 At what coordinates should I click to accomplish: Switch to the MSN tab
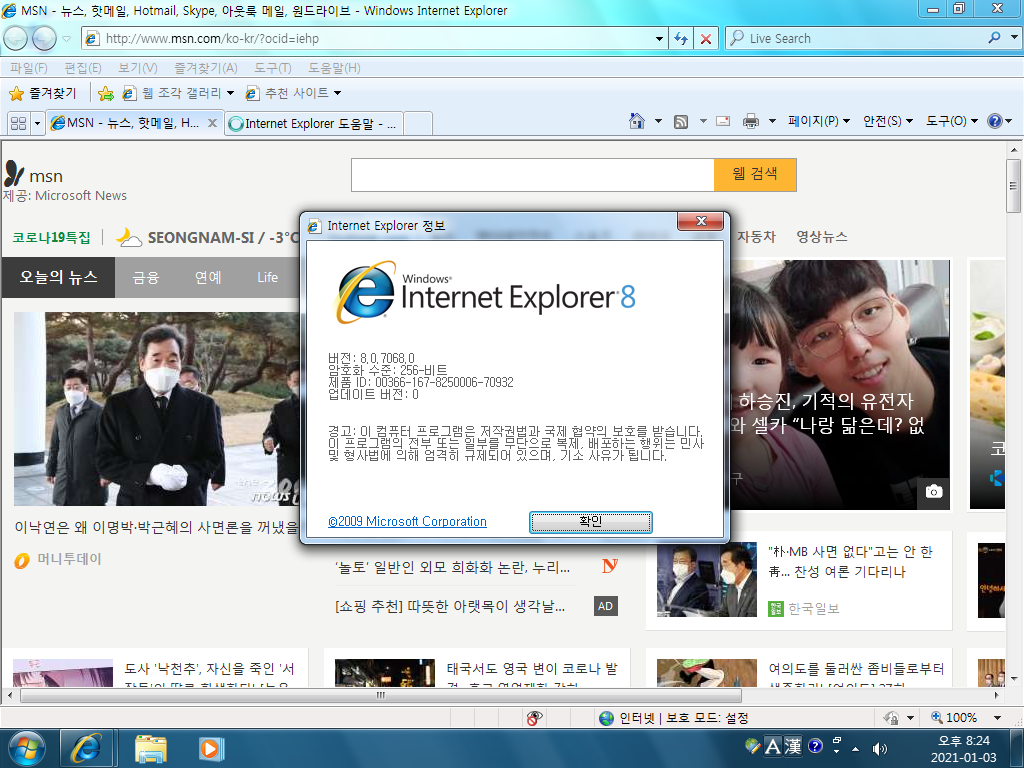(x=126, y=123)
